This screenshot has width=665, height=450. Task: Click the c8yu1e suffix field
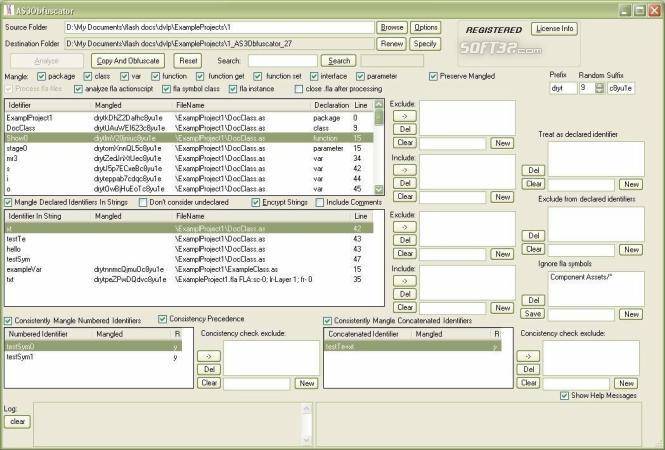(621, 88)
